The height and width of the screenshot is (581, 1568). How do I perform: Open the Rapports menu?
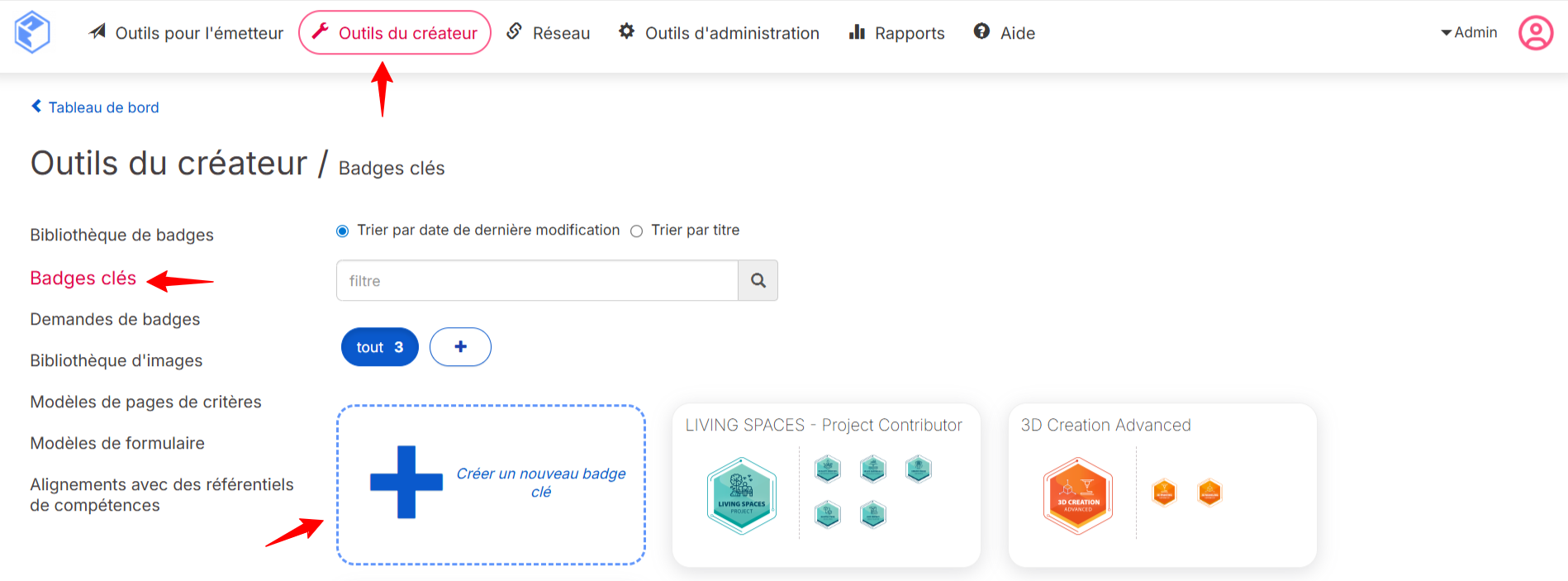click(x=897, y=33)
